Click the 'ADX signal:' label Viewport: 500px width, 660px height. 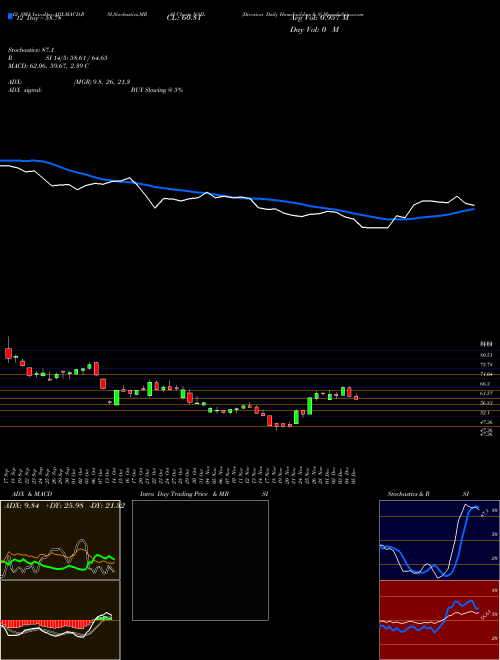25,90
